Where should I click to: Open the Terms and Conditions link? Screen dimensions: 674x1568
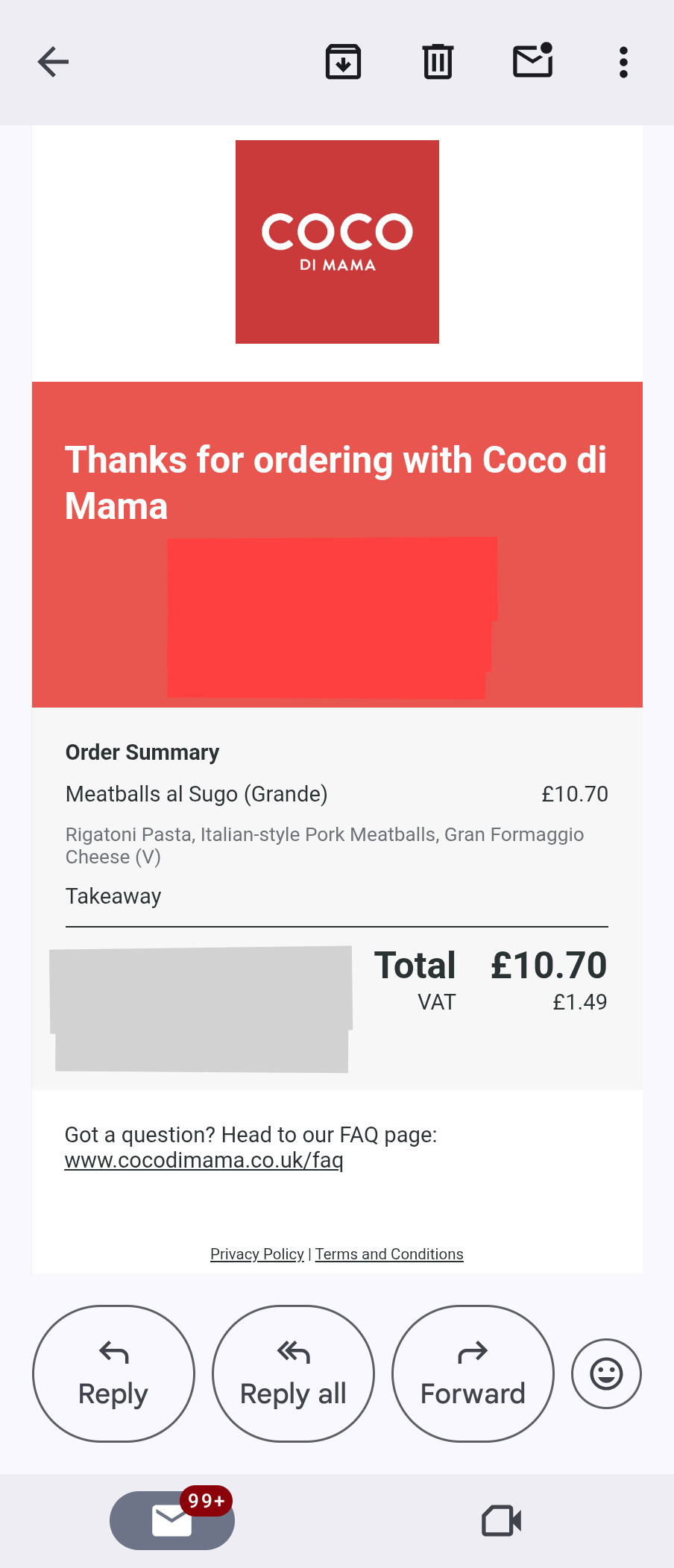coord(389,1254)
